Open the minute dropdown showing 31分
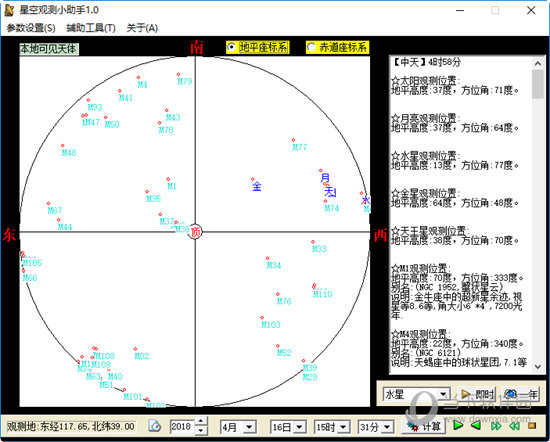550x442 pixels. coord(375,427)
